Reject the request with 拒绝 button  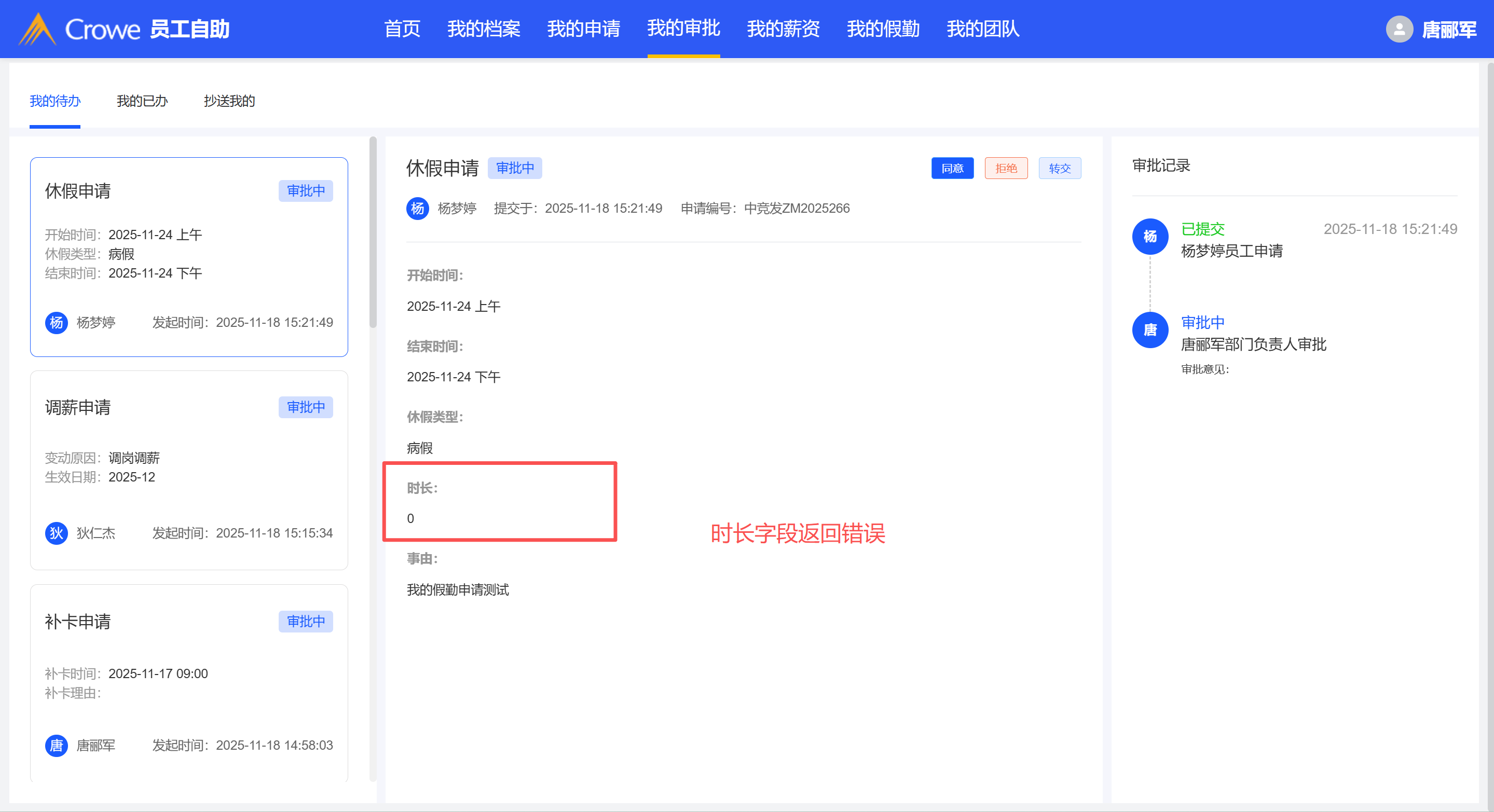point(1006,168)
